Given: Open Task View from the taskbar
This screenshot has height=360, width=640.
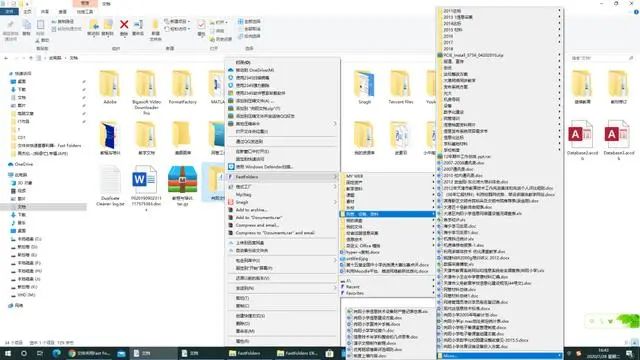Looking at the screenshot, I should pos(40,353).
